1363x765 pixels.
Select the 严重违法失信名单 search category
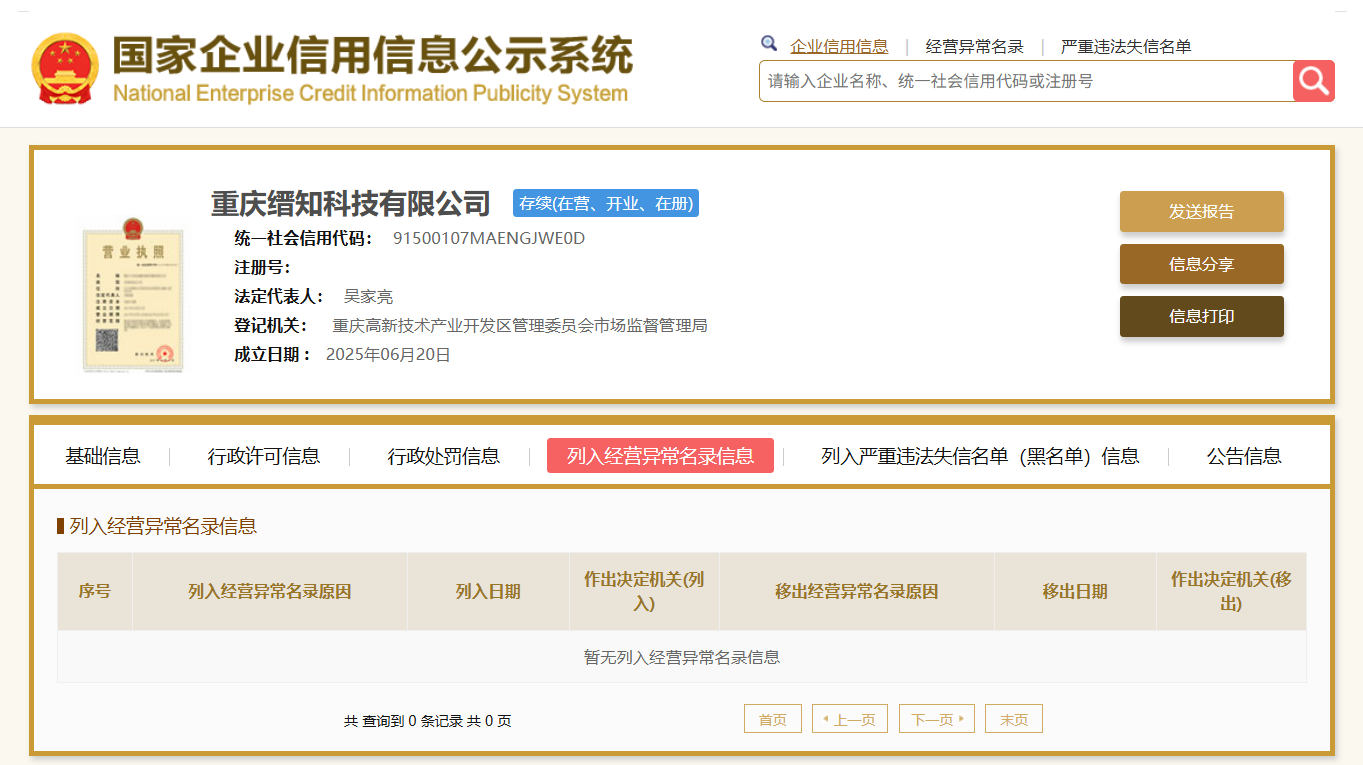coord(1126,47)
